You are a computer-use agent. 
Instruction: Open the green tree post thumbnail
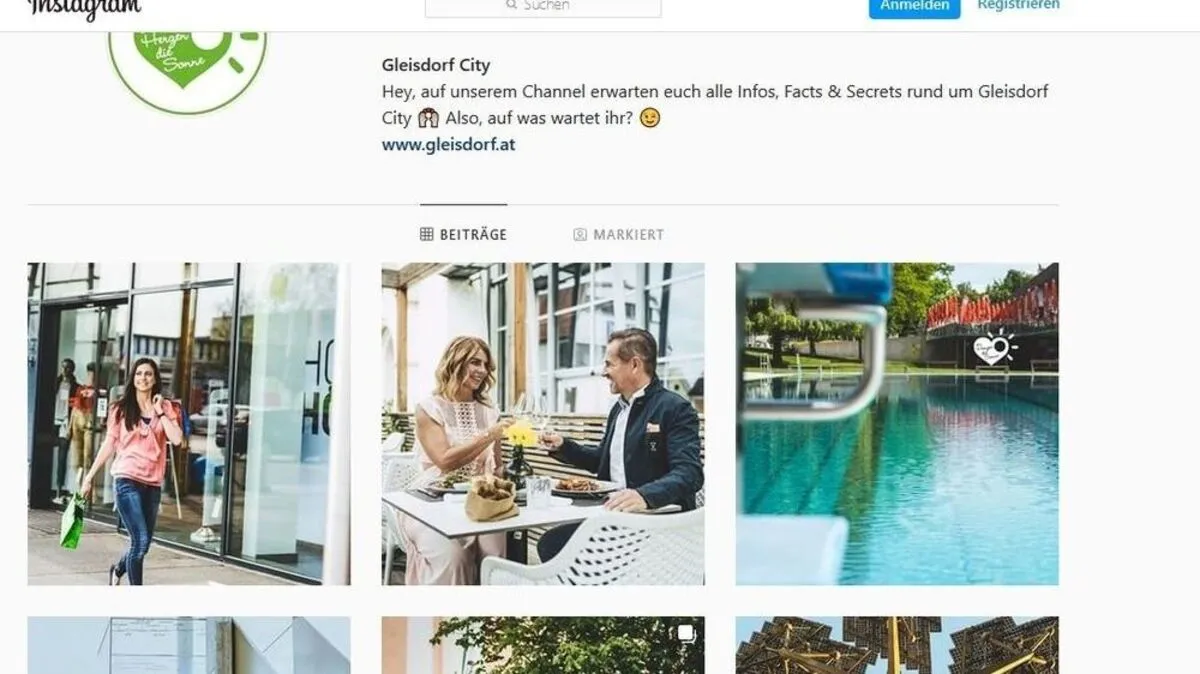click(x=543, y=645)
